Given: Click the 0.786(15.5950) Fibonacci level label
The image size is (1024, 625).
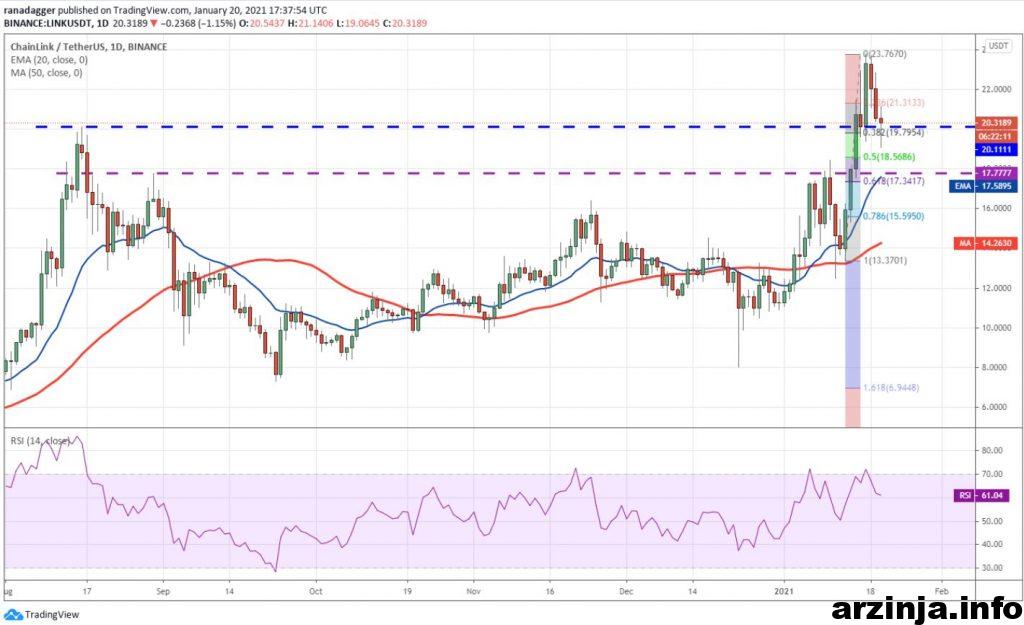Looking at the screenshot, I should pyautogui.click(x=893, y=216).
